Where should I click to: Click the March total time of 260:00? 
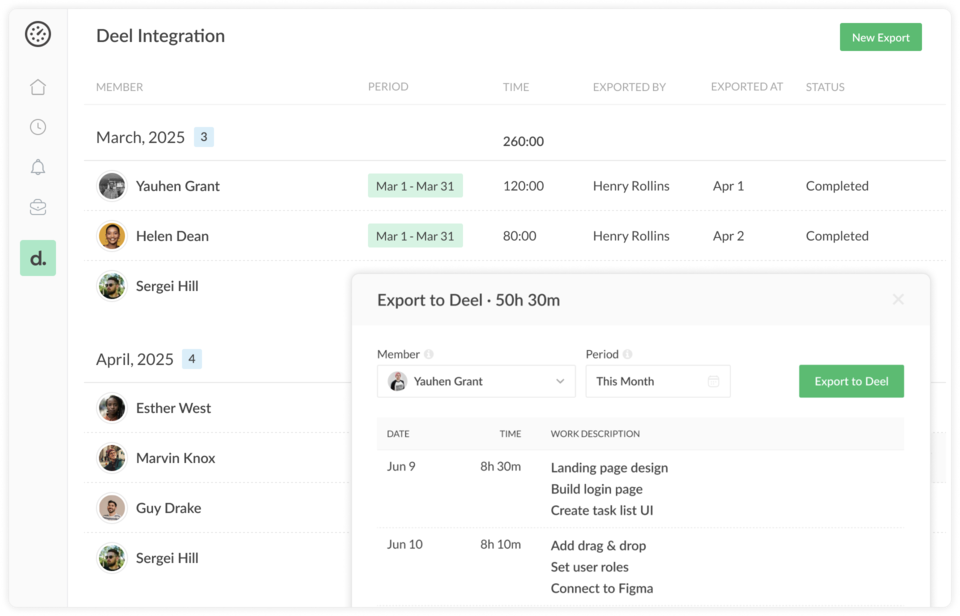[x=523, y=141]
